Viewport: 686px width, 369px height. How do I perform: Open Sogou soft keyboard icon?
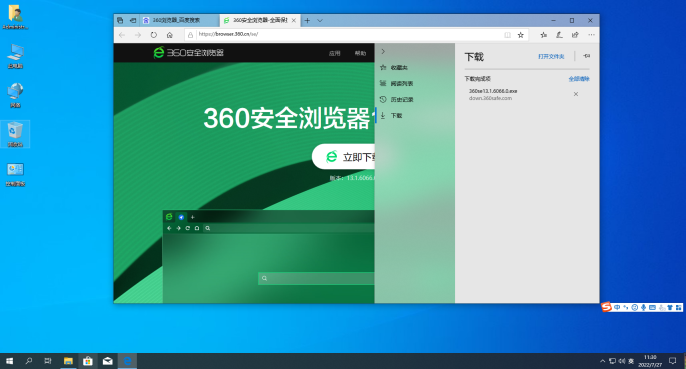(652, 308)
